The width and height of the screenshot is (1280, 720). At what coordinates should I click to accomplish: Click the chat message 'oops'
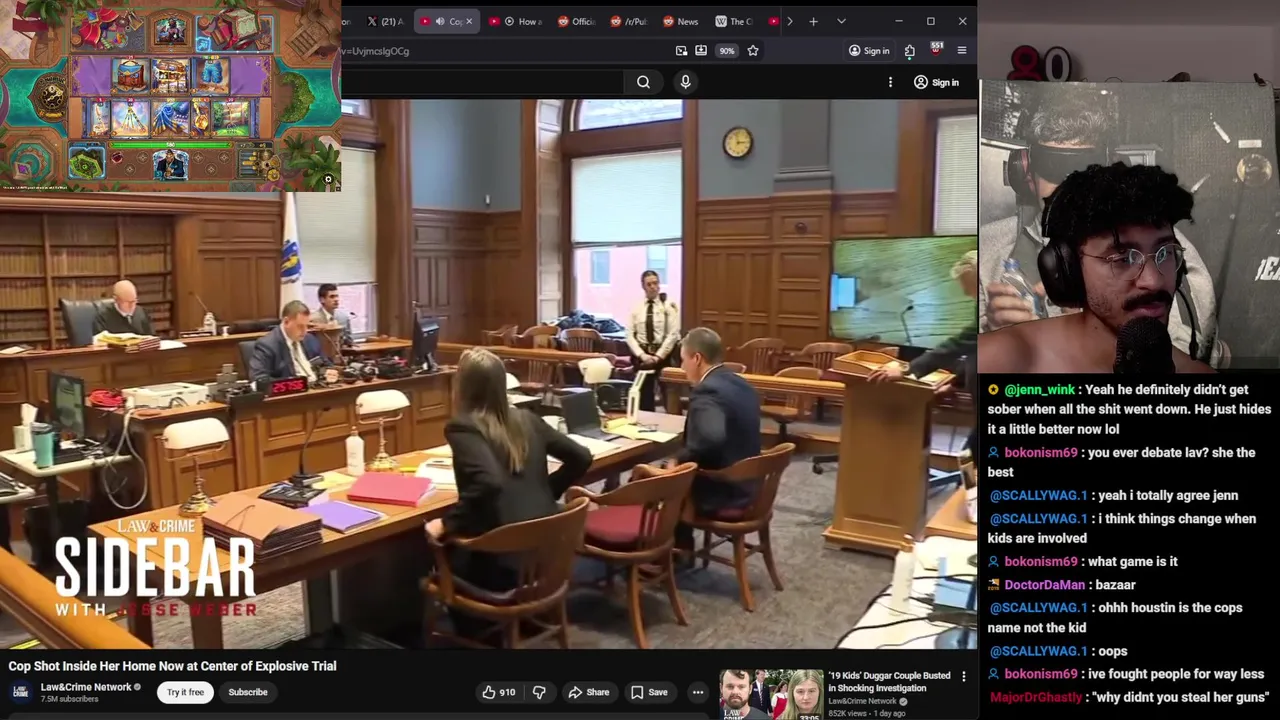pyautogui.click(x=1113, y=651)
